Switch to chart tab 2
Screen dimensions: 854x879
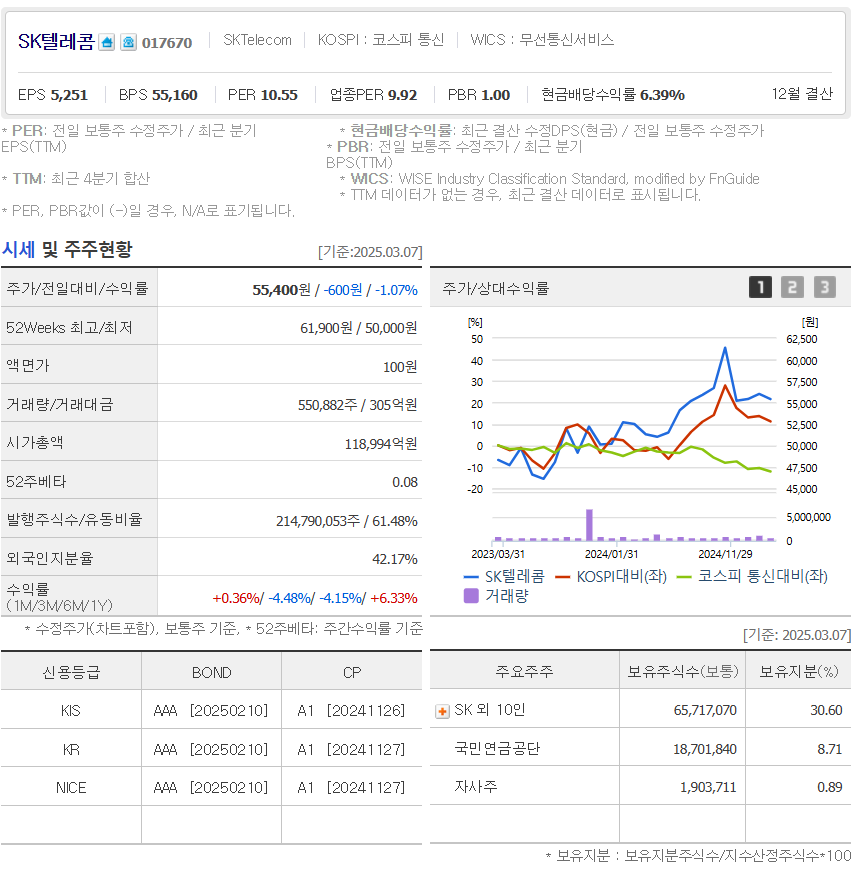click(792, 288)
